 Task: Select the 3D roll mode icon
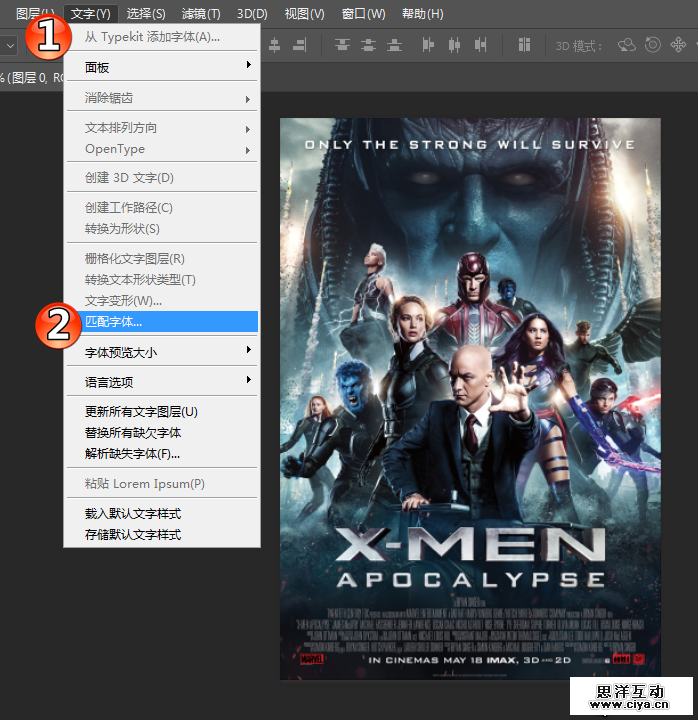pyautogui.click(x=653, y=45)
